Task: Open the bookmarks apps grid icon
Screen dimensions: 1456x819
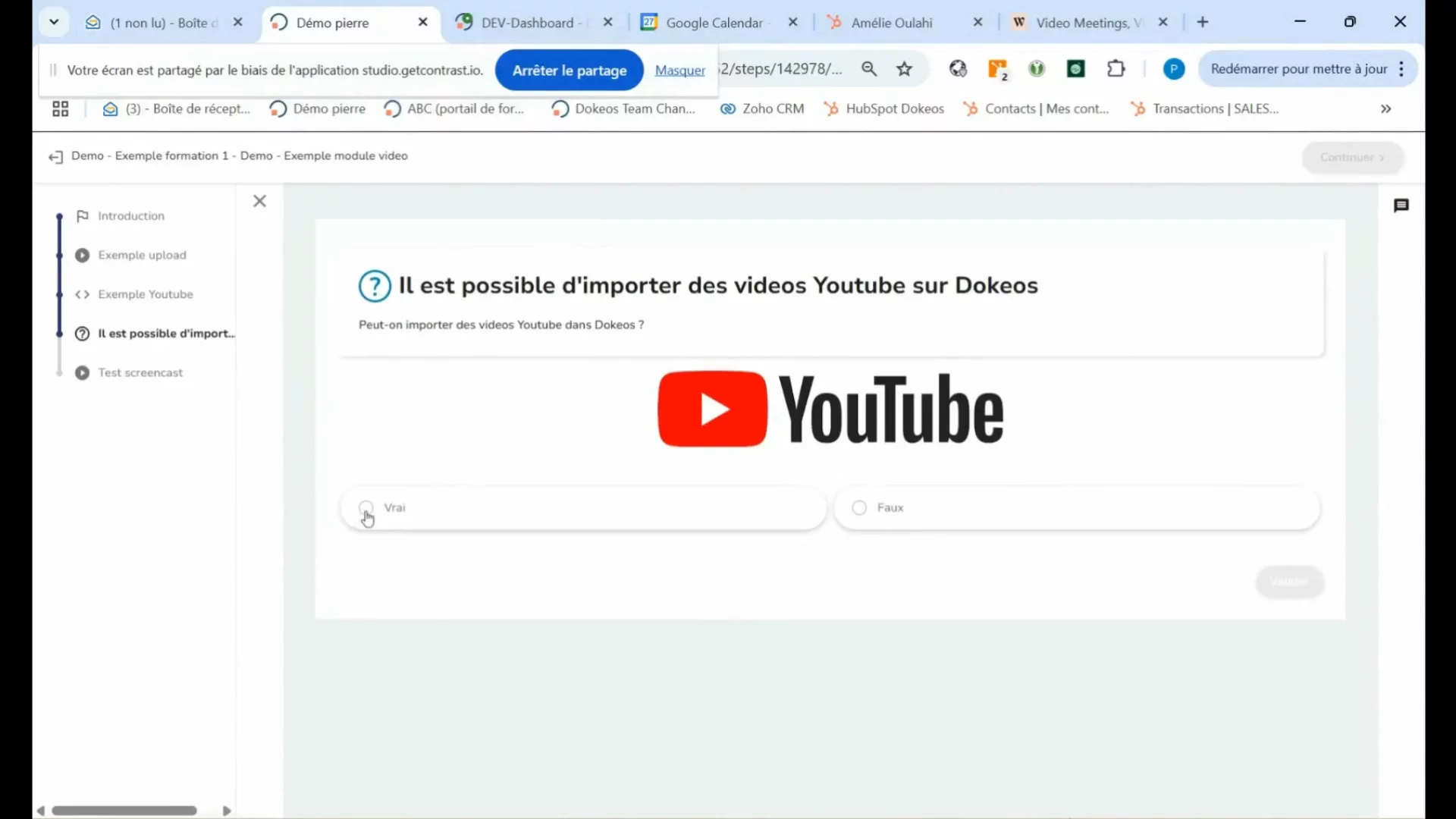Action: (x=61, y=109)
